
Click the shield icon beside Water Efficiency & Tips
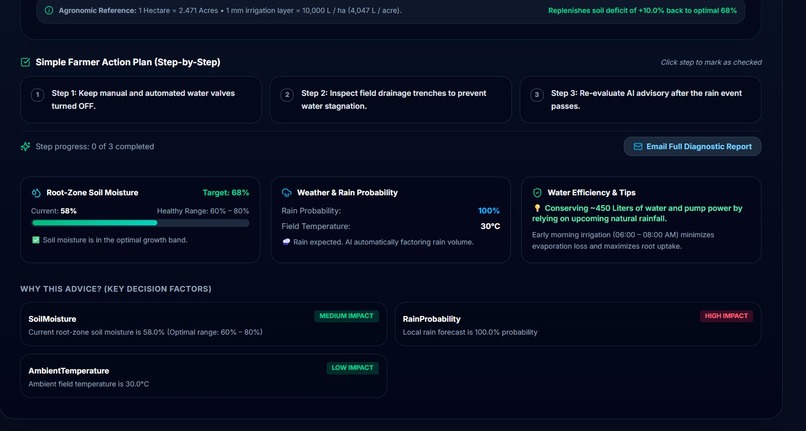(537, 193)
